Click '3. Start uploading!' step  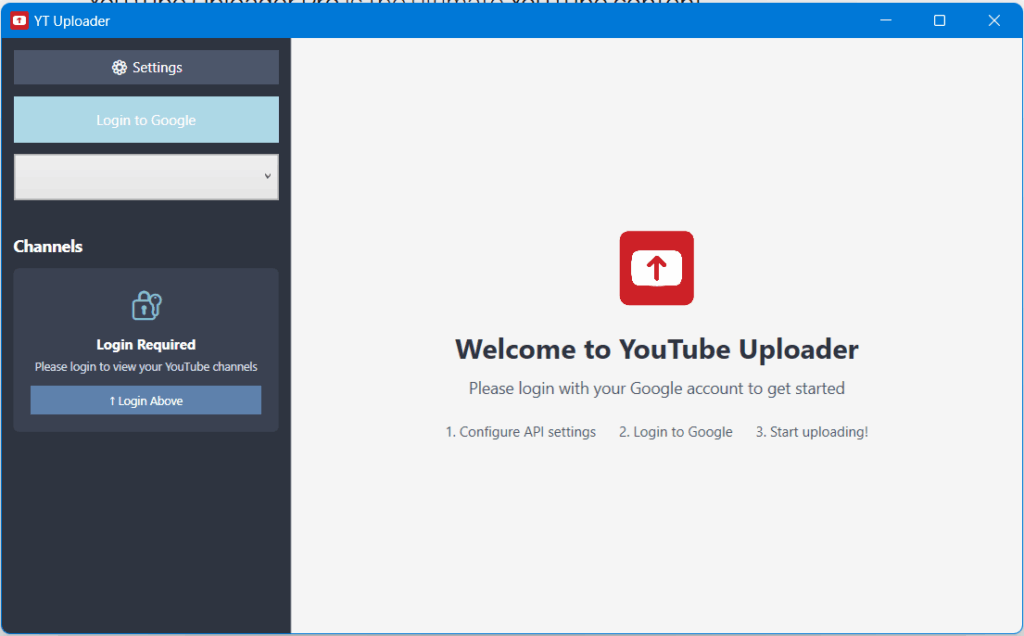(x=812, y=432)
